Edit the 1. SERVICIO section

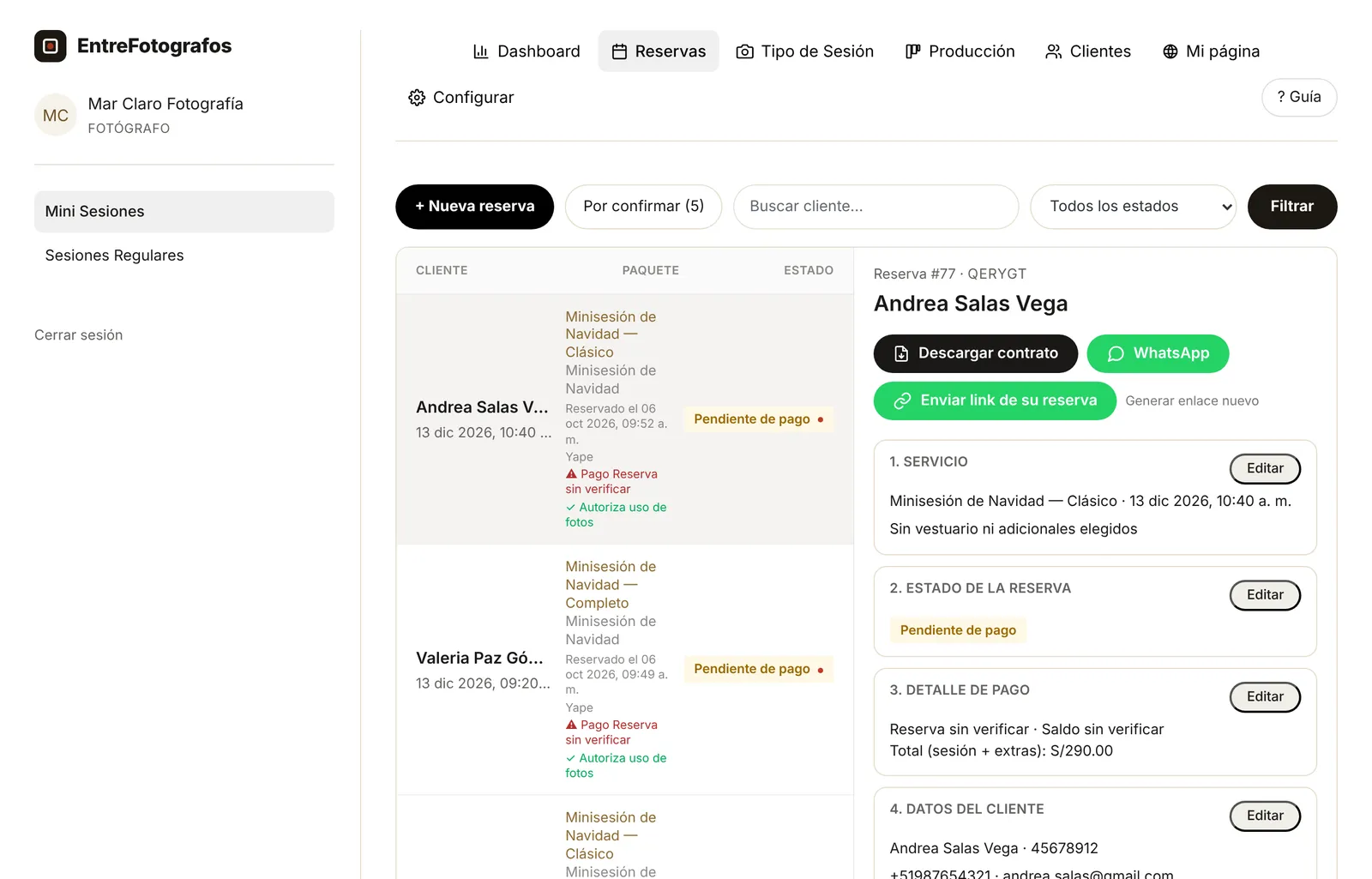tap(1265, 468)
